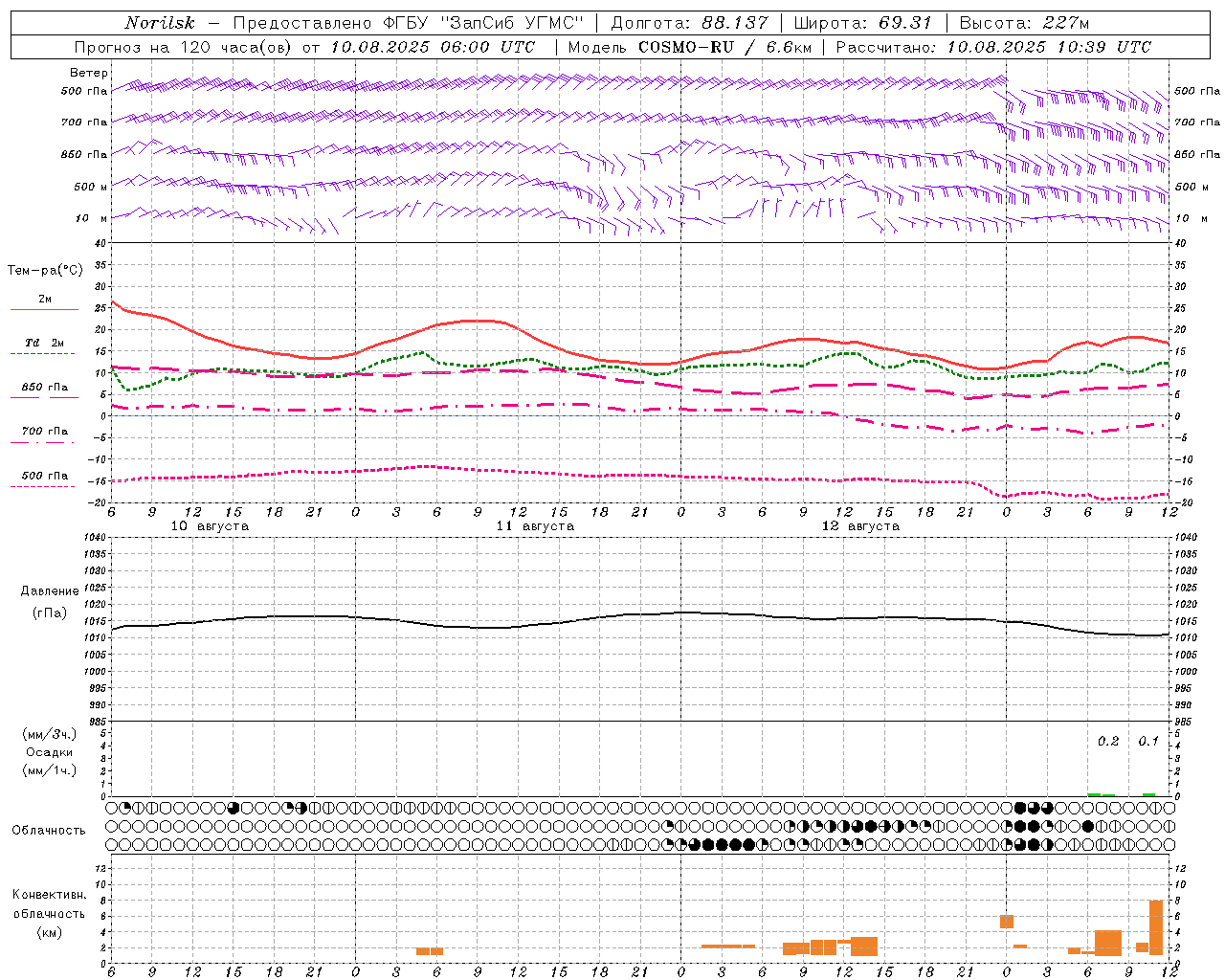Click the solid red '2м' legend line
Screen dimensions: 1225x980
click(44, 310)
